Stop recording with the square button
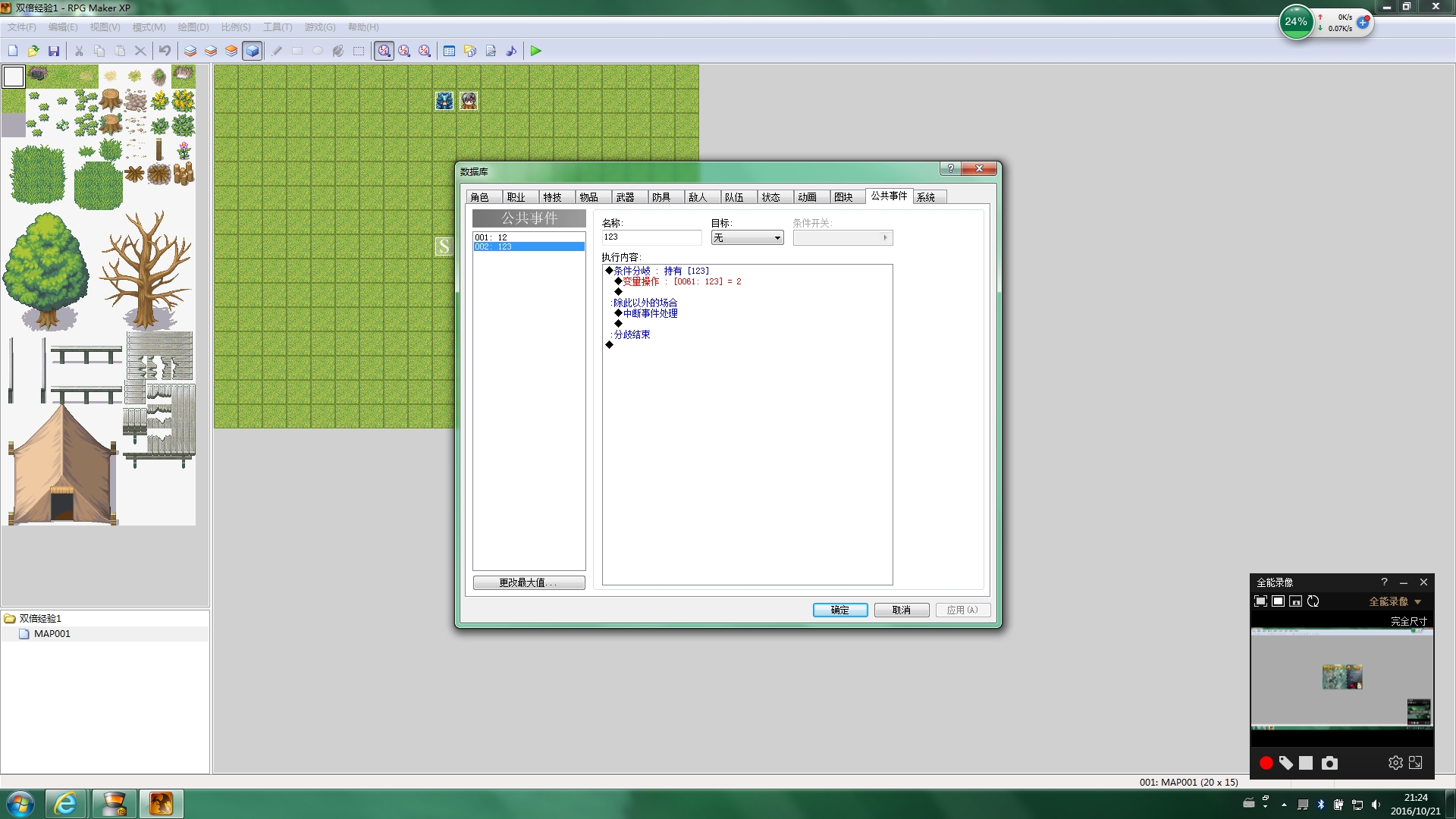 pyautogui.click(x=1306, y=763)
